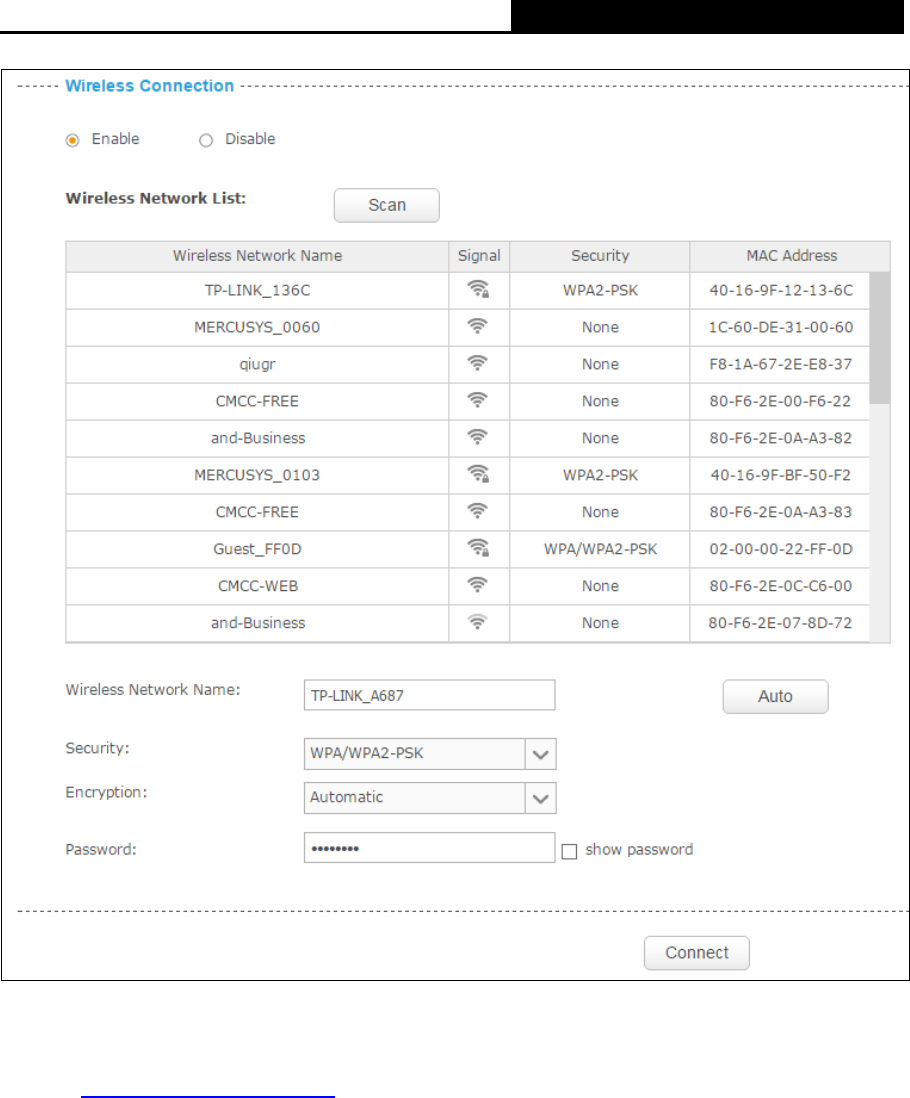The width and height of the screenshot is (910, 1098).
Task: Click the Connect button
Action: pos(696,953)
